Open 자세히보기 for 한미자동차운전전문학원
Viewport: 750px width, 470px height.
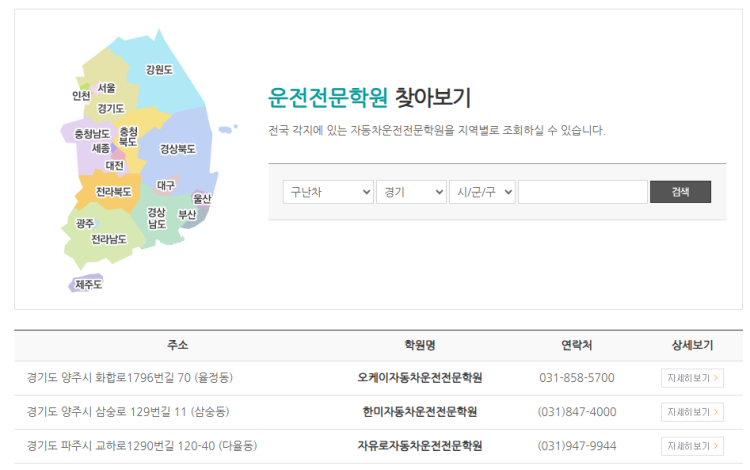coord(692,412)
